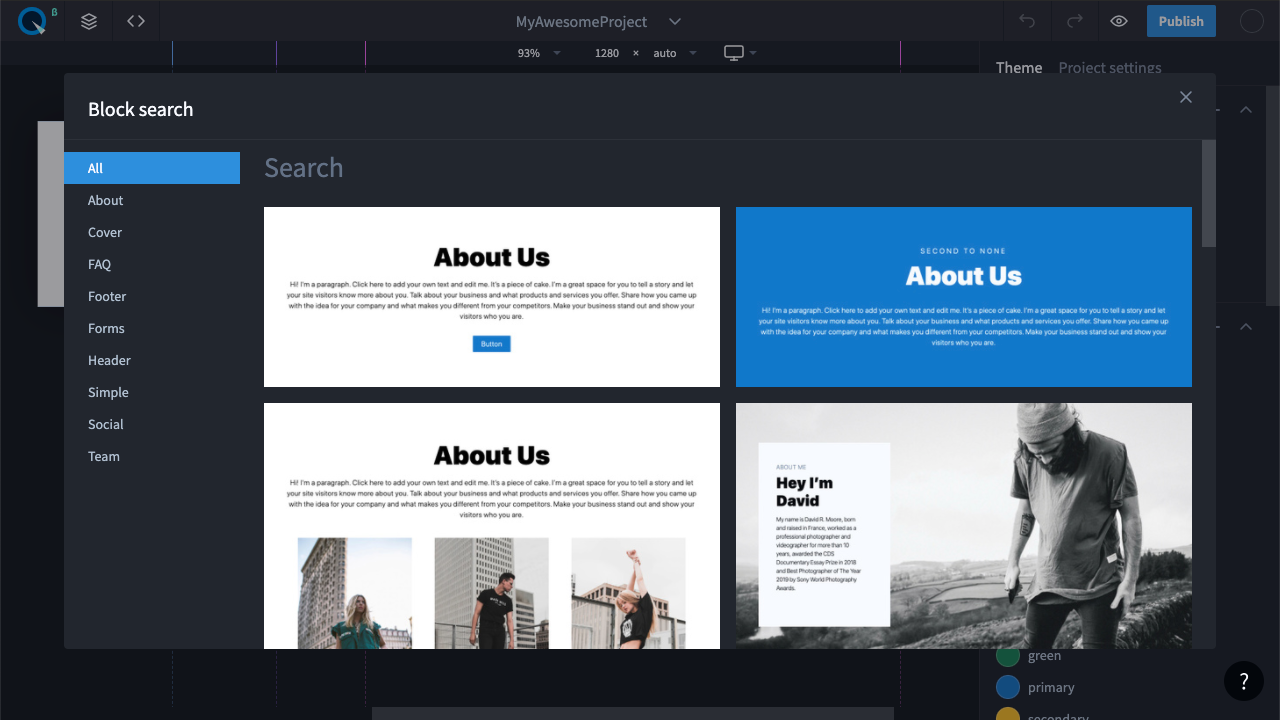Switch to Project settings tab
This screenshot has height=720, width=1280.
1109,68
